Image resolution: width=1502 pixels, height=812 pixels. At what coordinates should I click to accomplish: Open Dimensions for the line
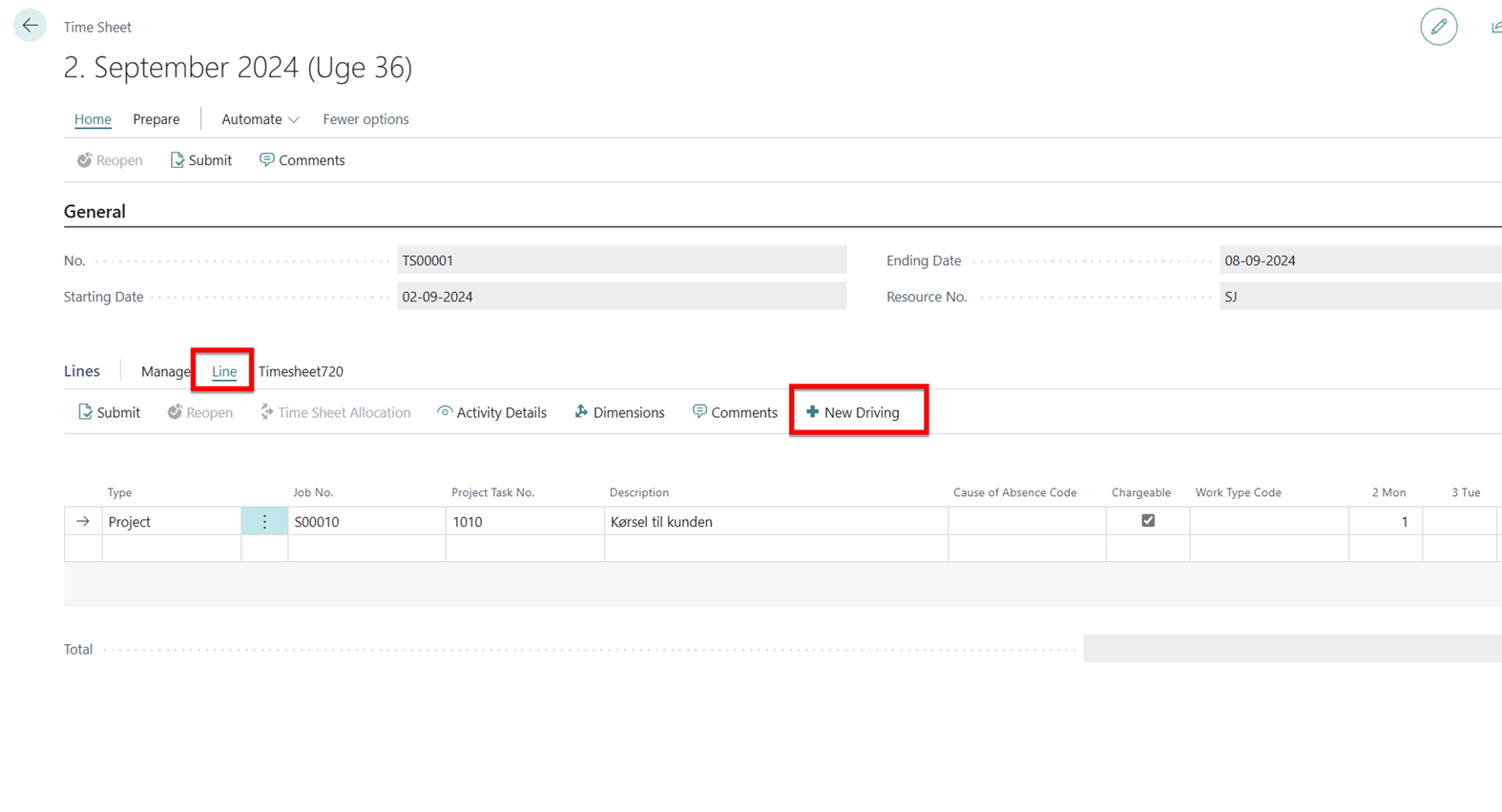[619, 412]
